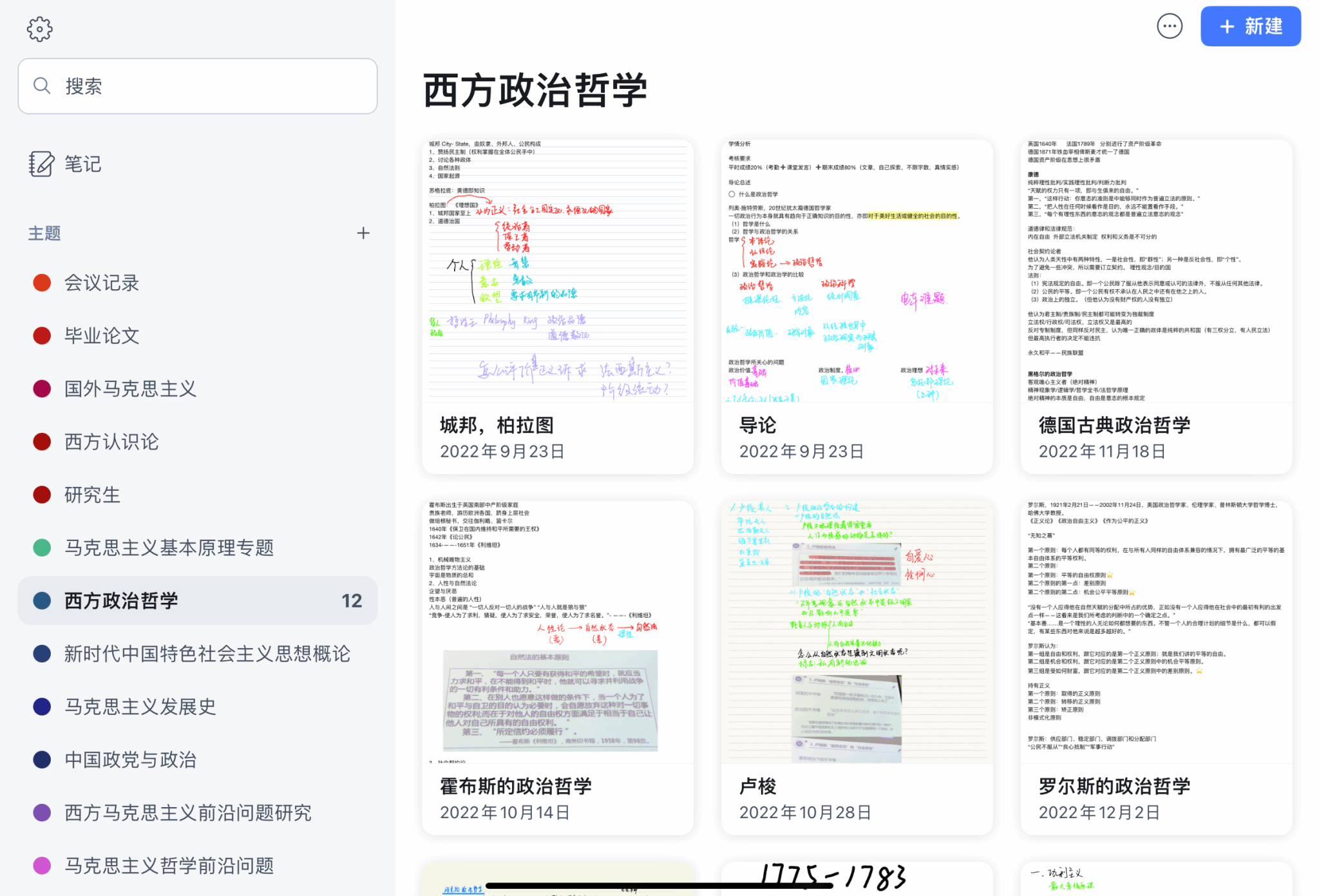Click the pink dot beside 马克思主义哲学前沿问题
Screen dimensions: 1319x896
pos(42,866)
